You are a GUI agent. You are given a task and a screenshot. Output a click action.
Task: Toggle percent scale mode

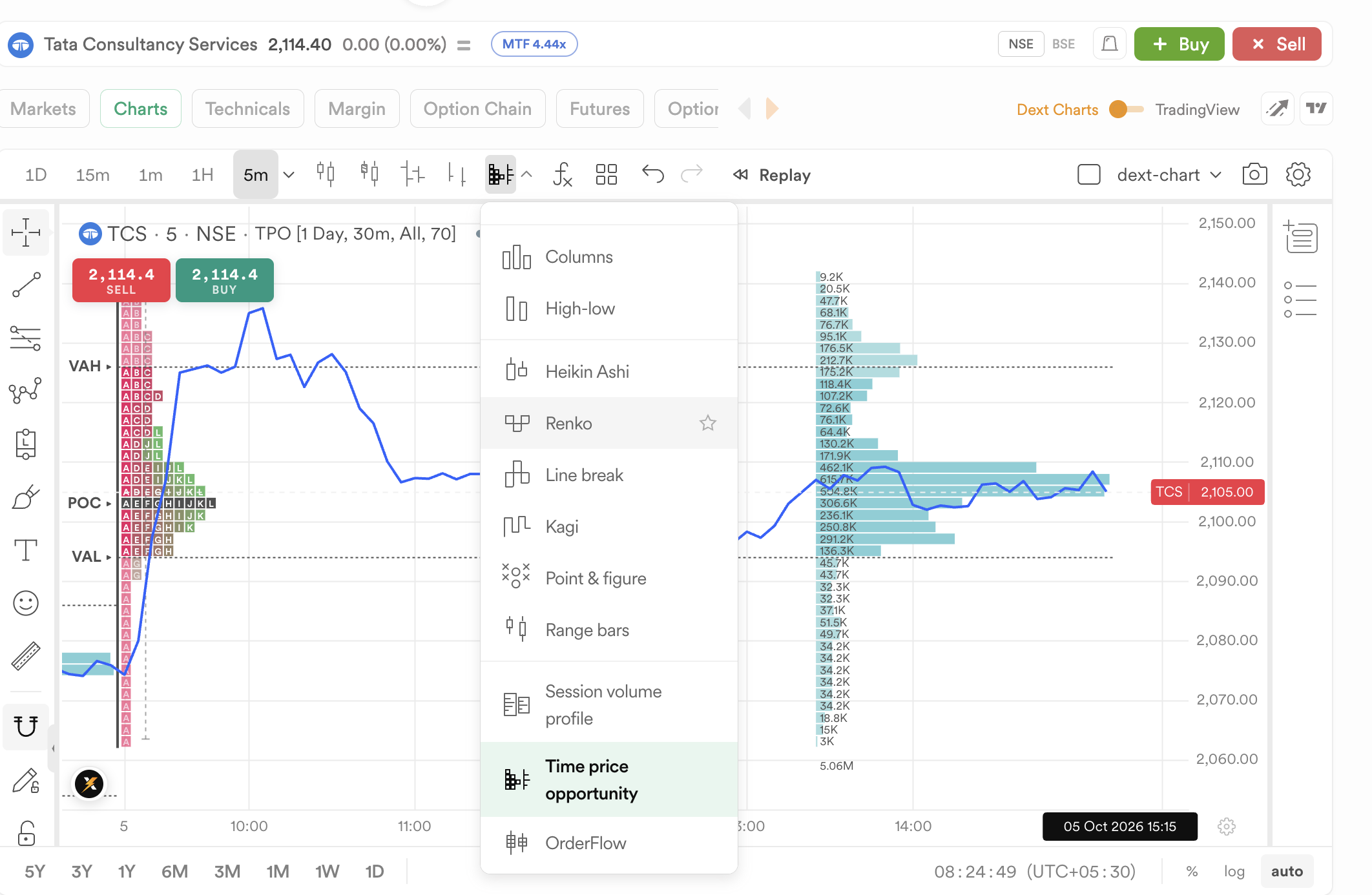point(1192,872)
